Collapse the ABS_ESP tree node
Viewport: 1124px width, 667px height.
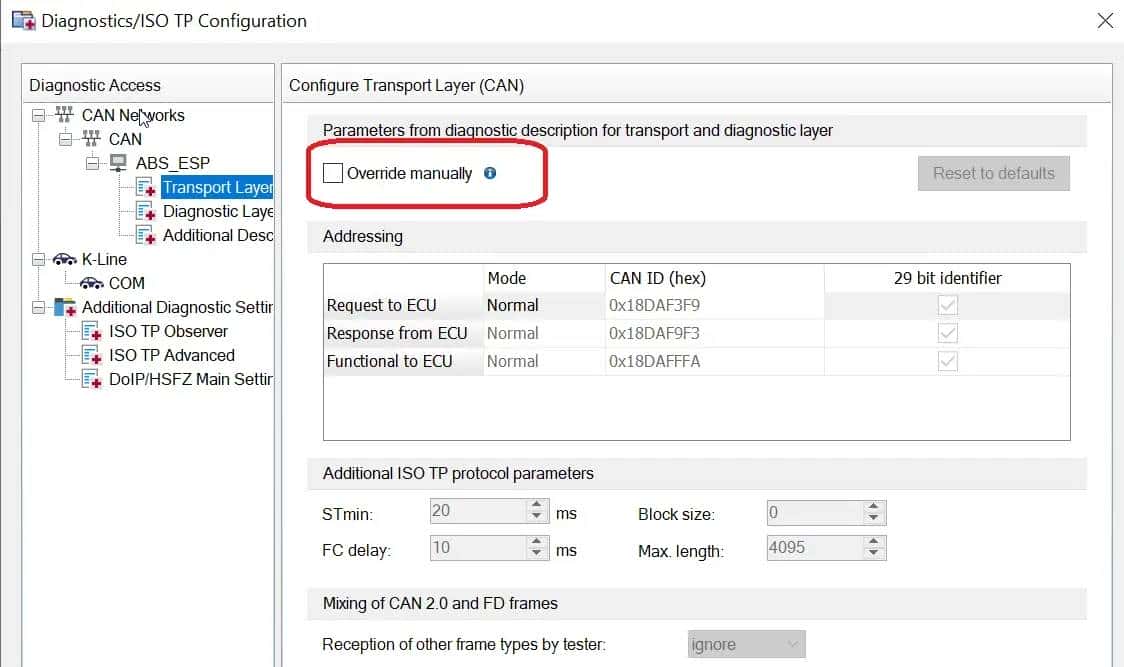93,163
